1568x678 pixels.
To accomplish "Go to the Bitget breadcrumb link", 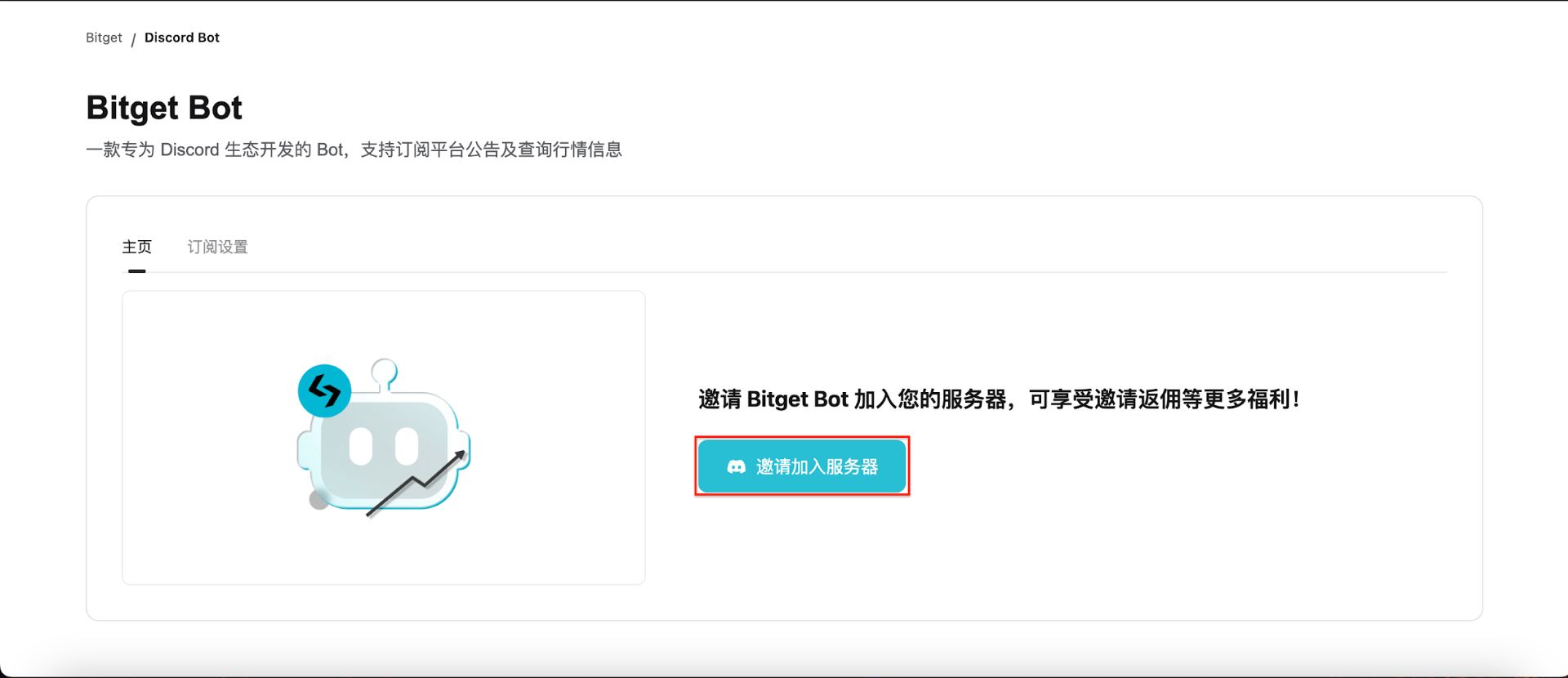I will point(104,38).
